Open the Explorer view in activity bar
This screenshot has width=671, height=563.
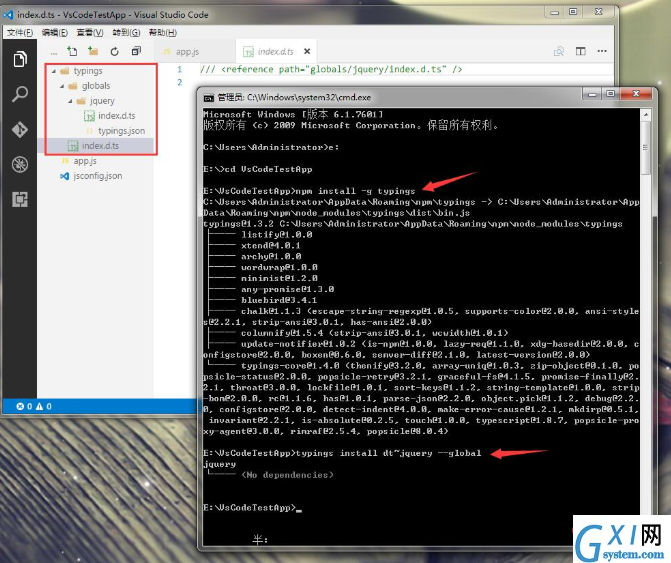pos(20,59)
